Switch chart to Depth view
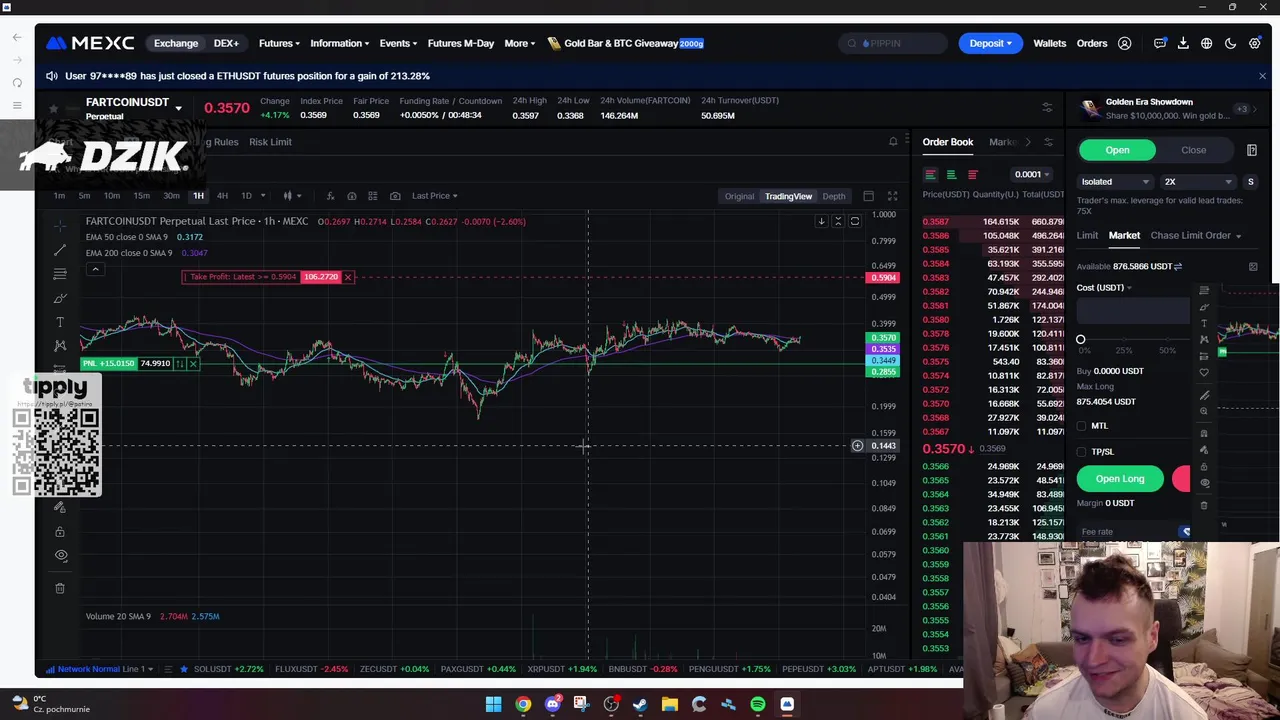The height and width of the screenshot is (720, 1280). [834, 196]
